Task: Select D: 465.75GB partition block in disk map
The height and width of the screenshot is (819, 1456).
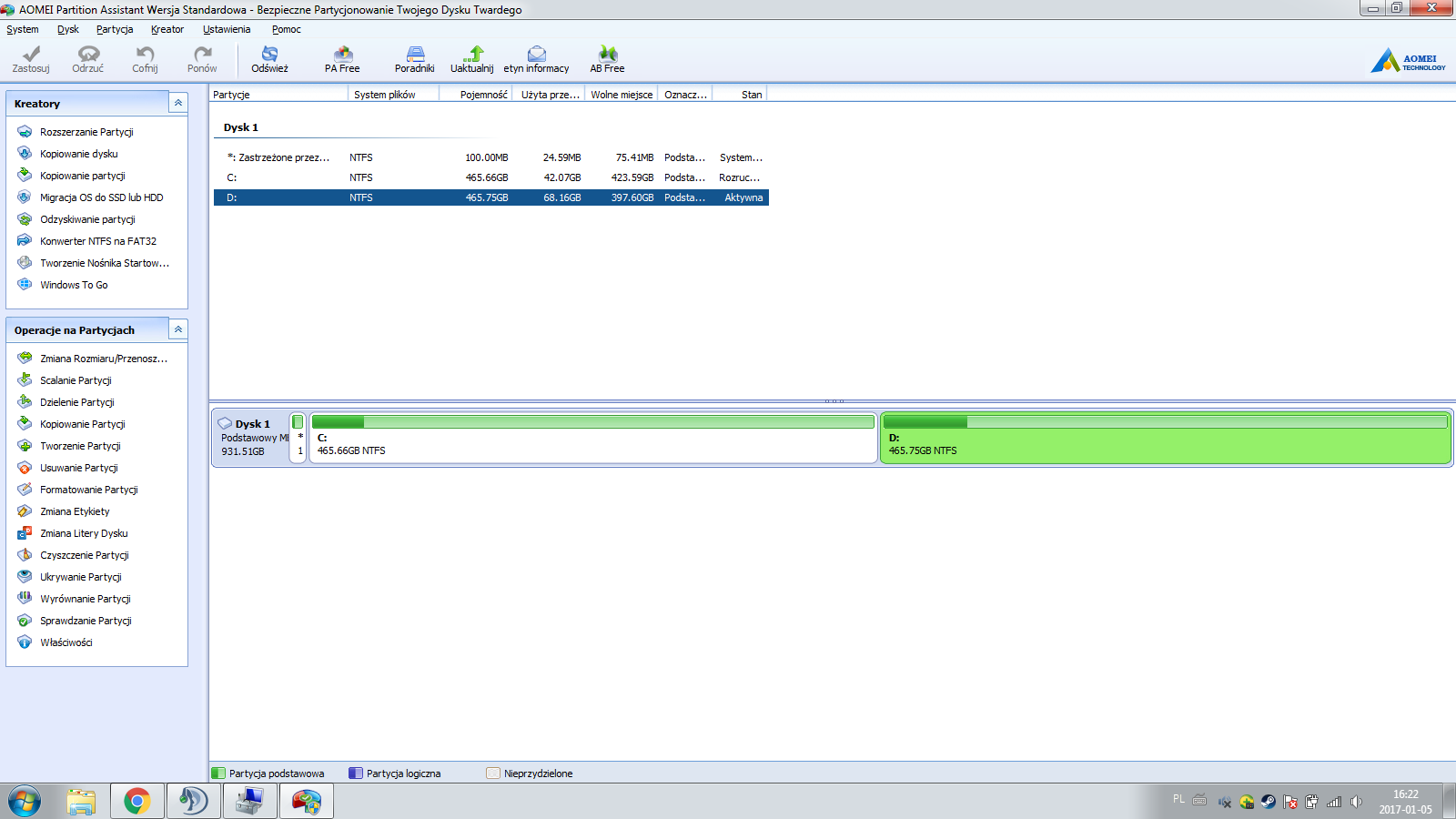Action: pos(1166,439)
